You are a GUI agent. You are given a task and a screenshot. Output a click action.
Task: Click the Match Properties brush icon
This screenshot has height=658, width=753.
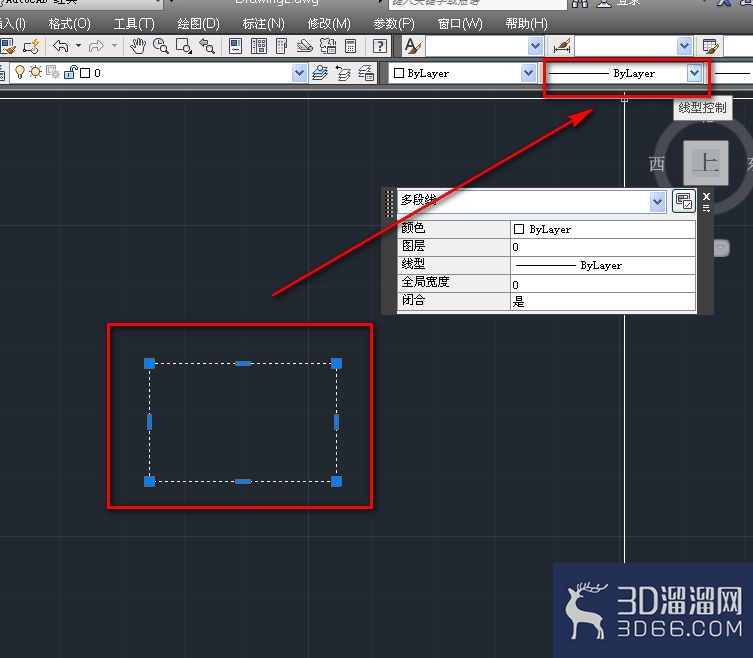[8, 47]
